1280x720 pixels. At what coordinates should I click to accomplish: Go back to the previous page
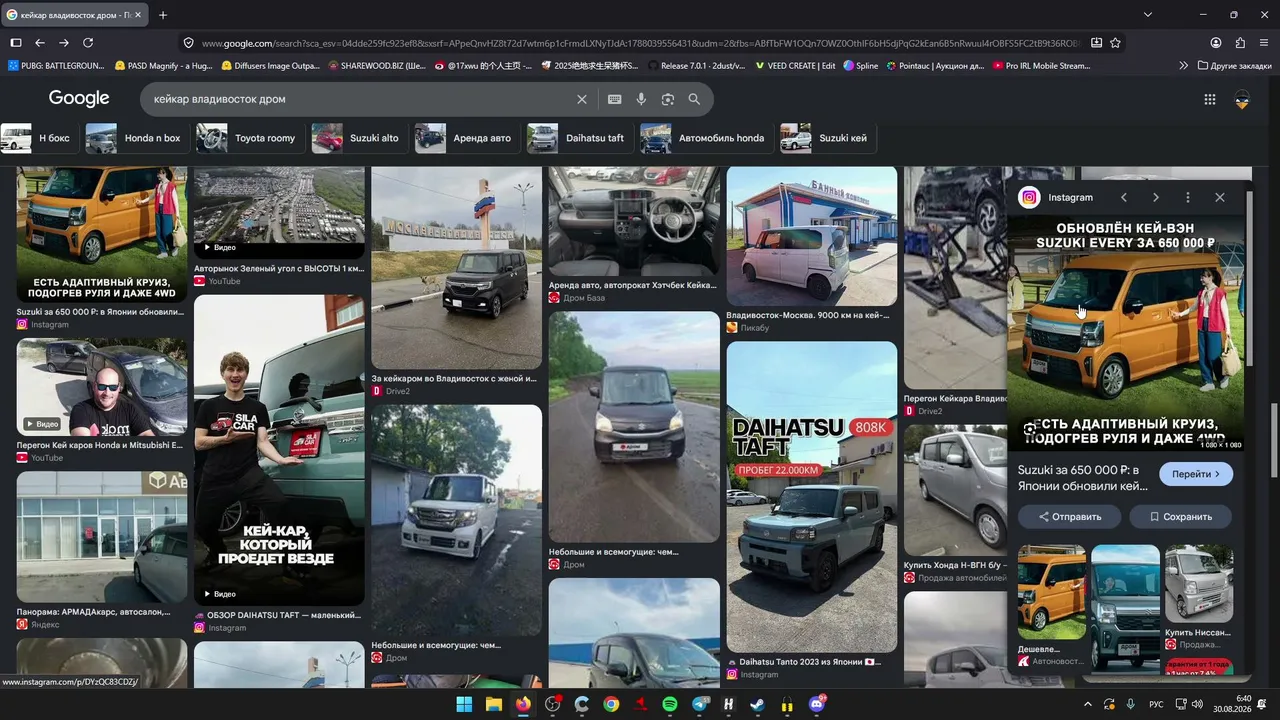[x=40, y=43]
